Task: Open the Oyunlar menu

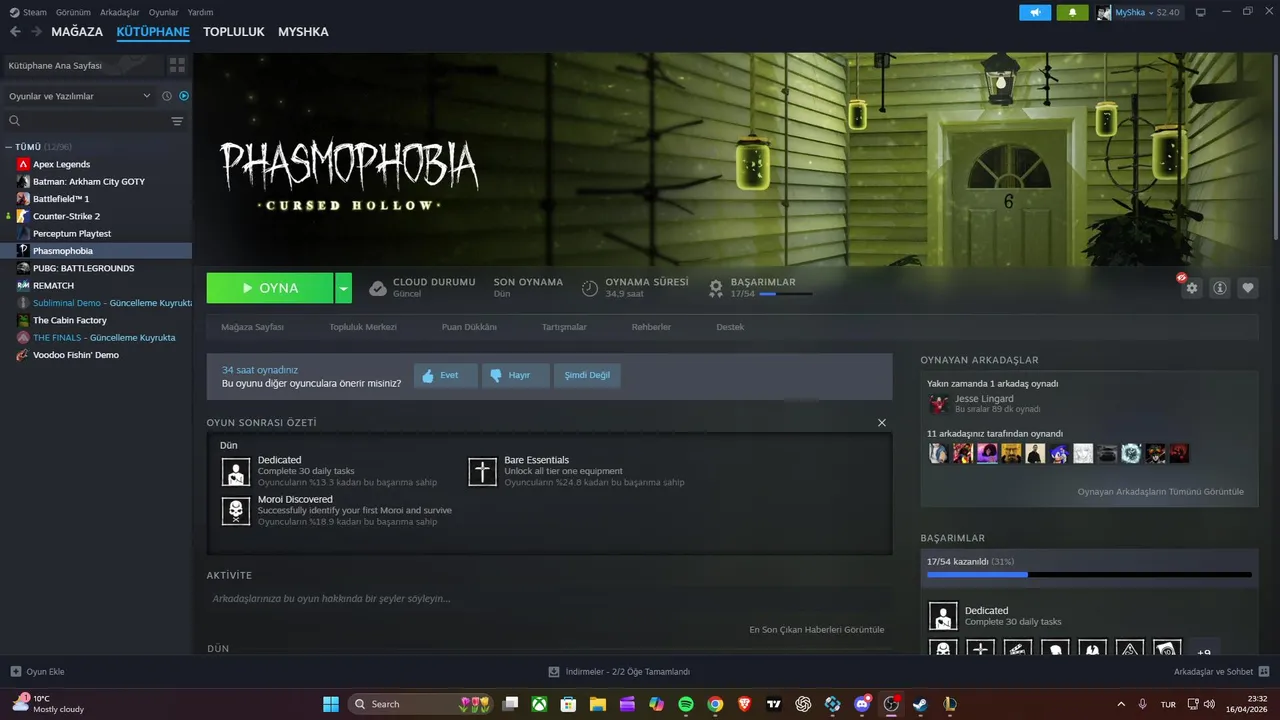Action: coord(164,12)
